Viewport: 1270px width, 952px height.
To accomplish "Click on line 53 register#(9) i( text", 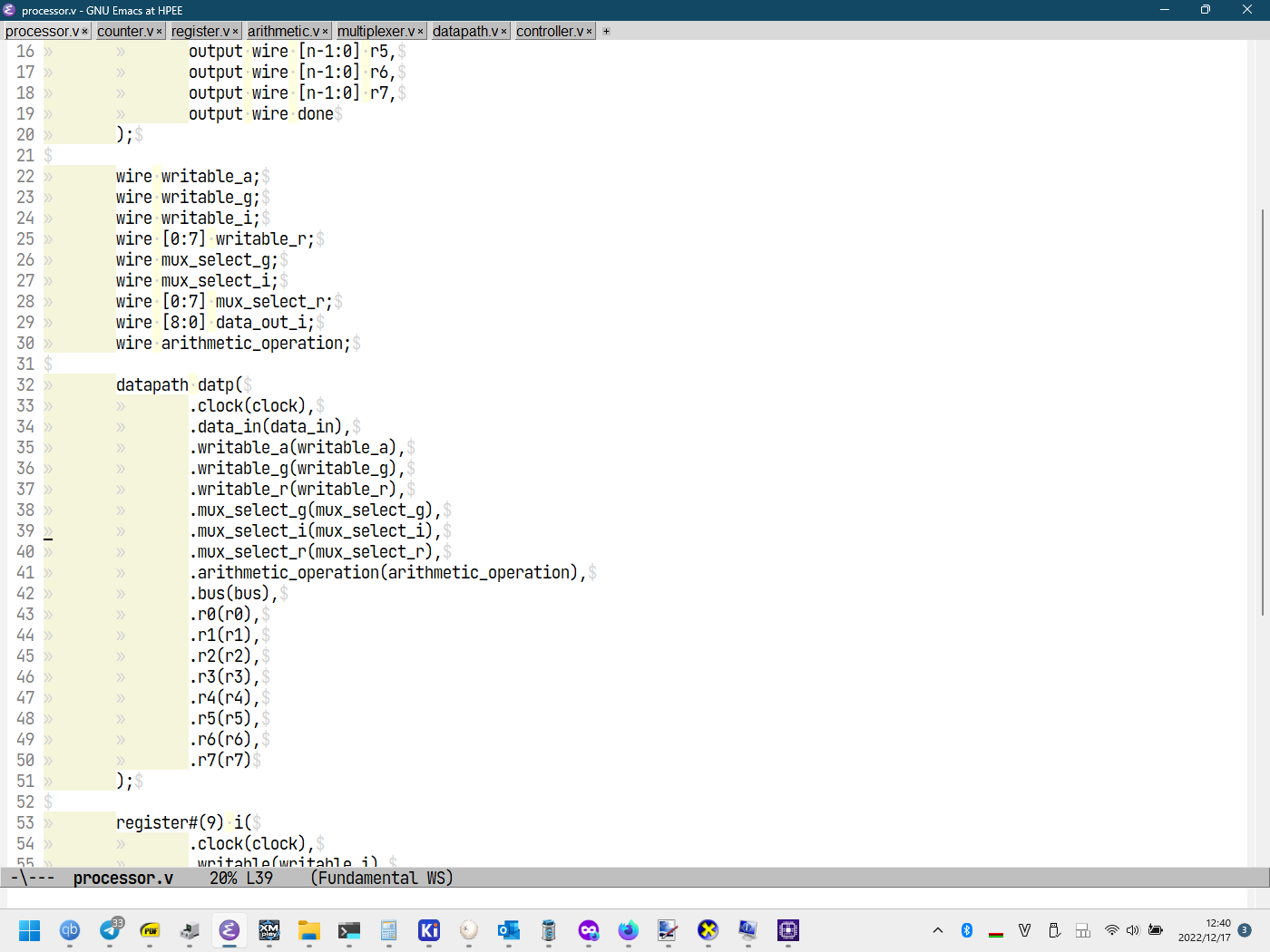I will coord(184,823).
